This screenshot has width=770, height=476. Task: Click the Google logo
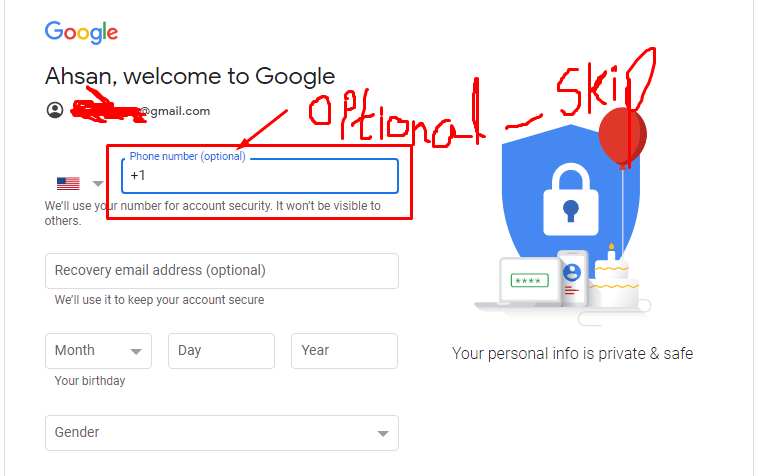point(82,32)
